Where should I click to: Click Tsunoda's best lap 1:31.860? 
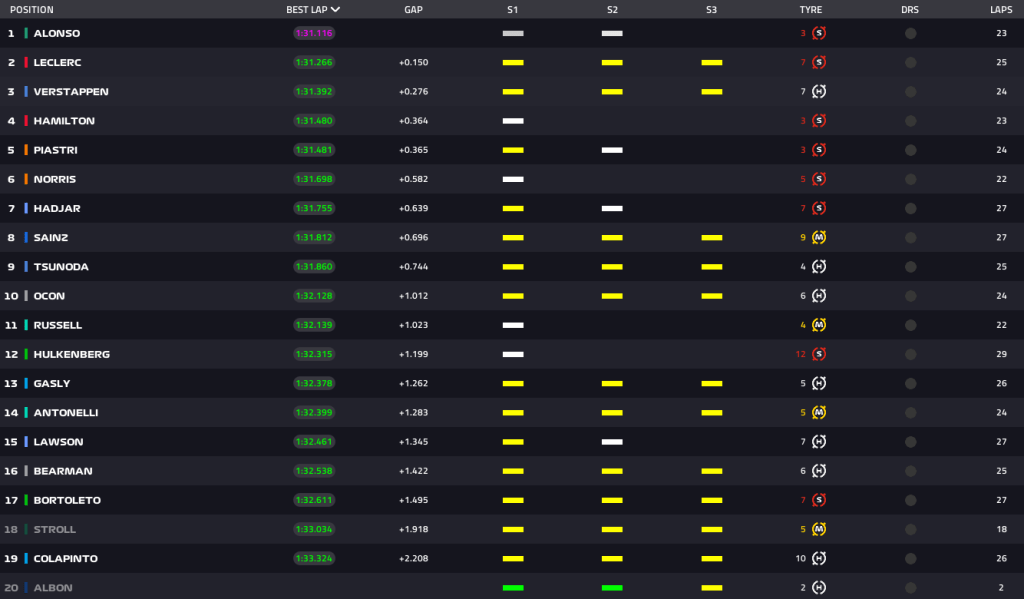point(314,267)
